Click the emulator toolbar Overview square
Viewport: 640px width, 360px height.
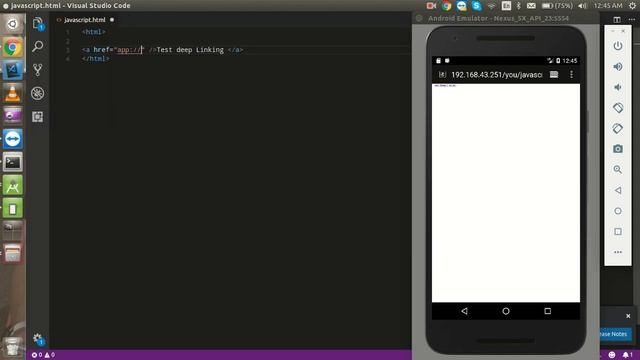618,231
